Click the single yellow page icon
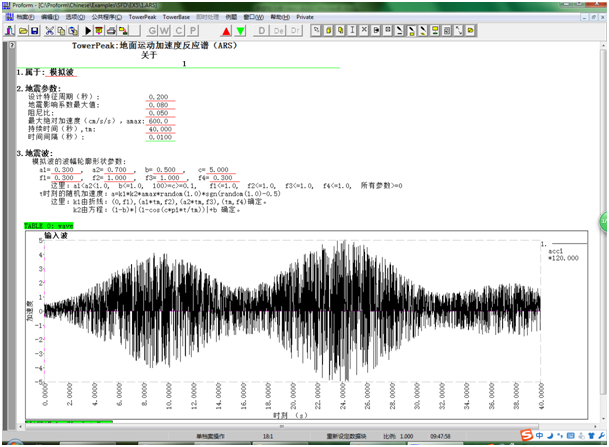The width and height of the screenshot is (609, 447). [x=328, y=30]
